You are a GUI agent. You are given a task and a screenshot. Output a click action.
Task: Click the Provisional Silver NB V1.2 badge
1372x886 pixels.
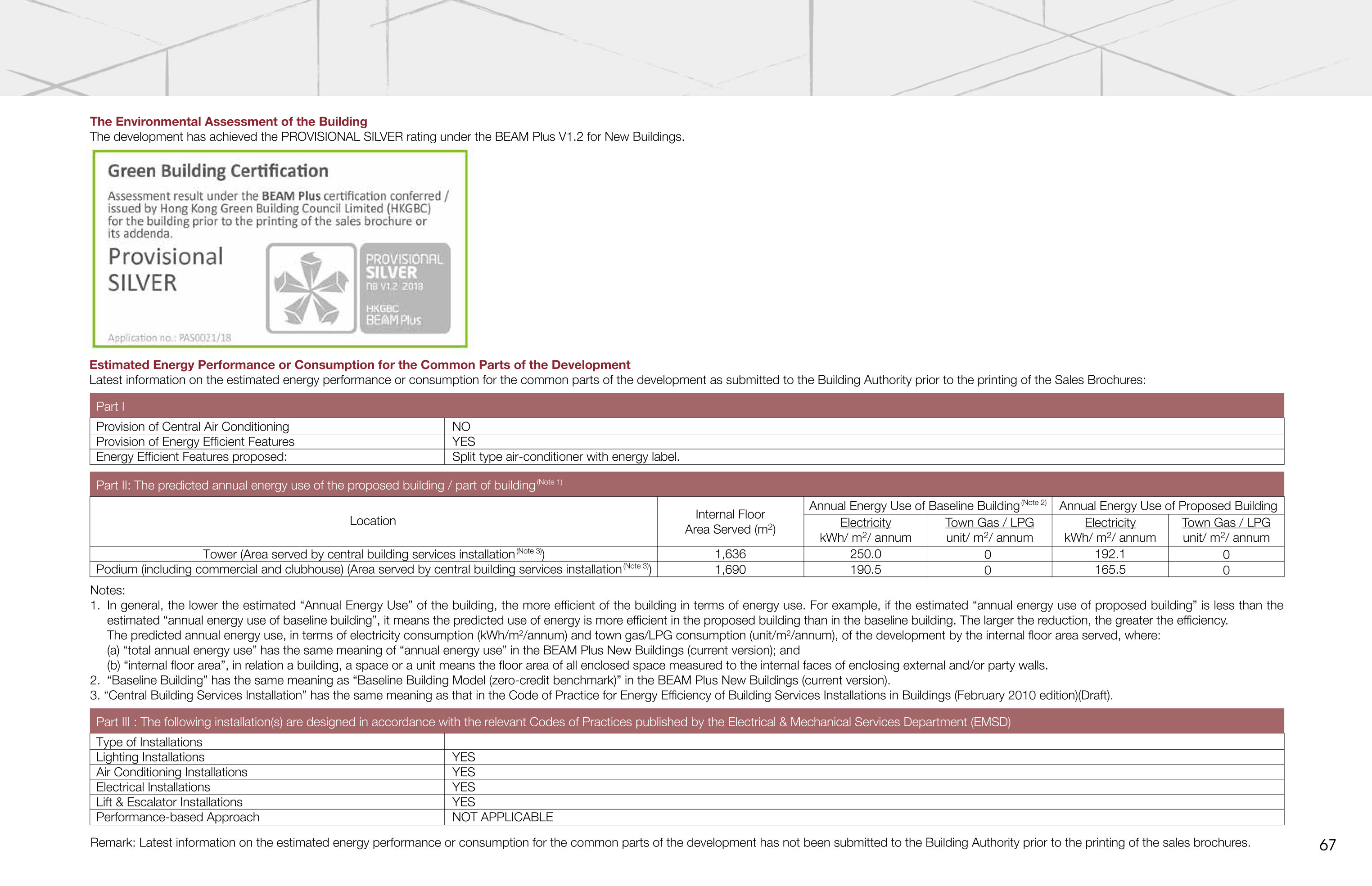click(x=405, y=288)
